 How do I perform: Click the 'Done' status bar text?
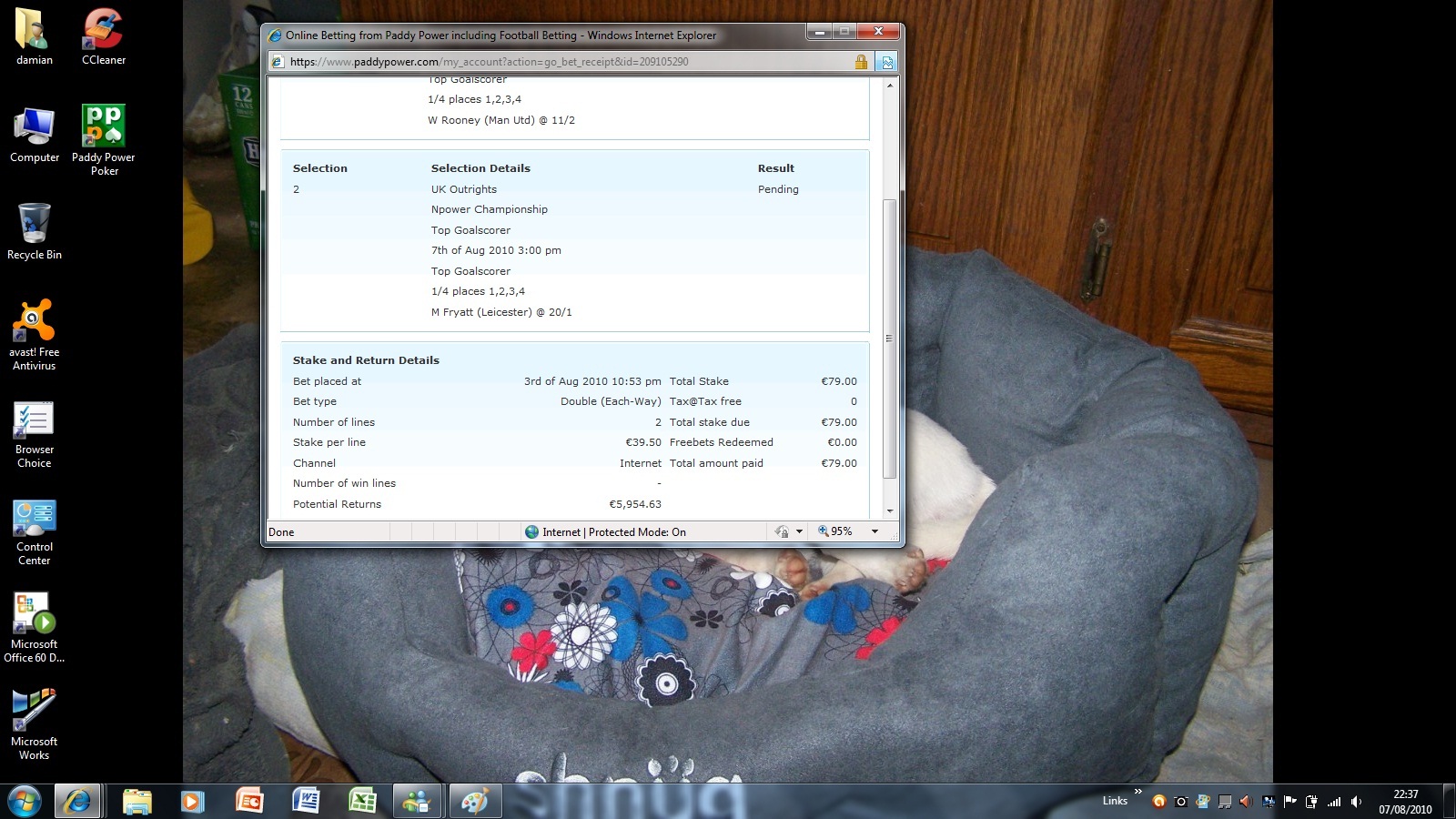281,532
